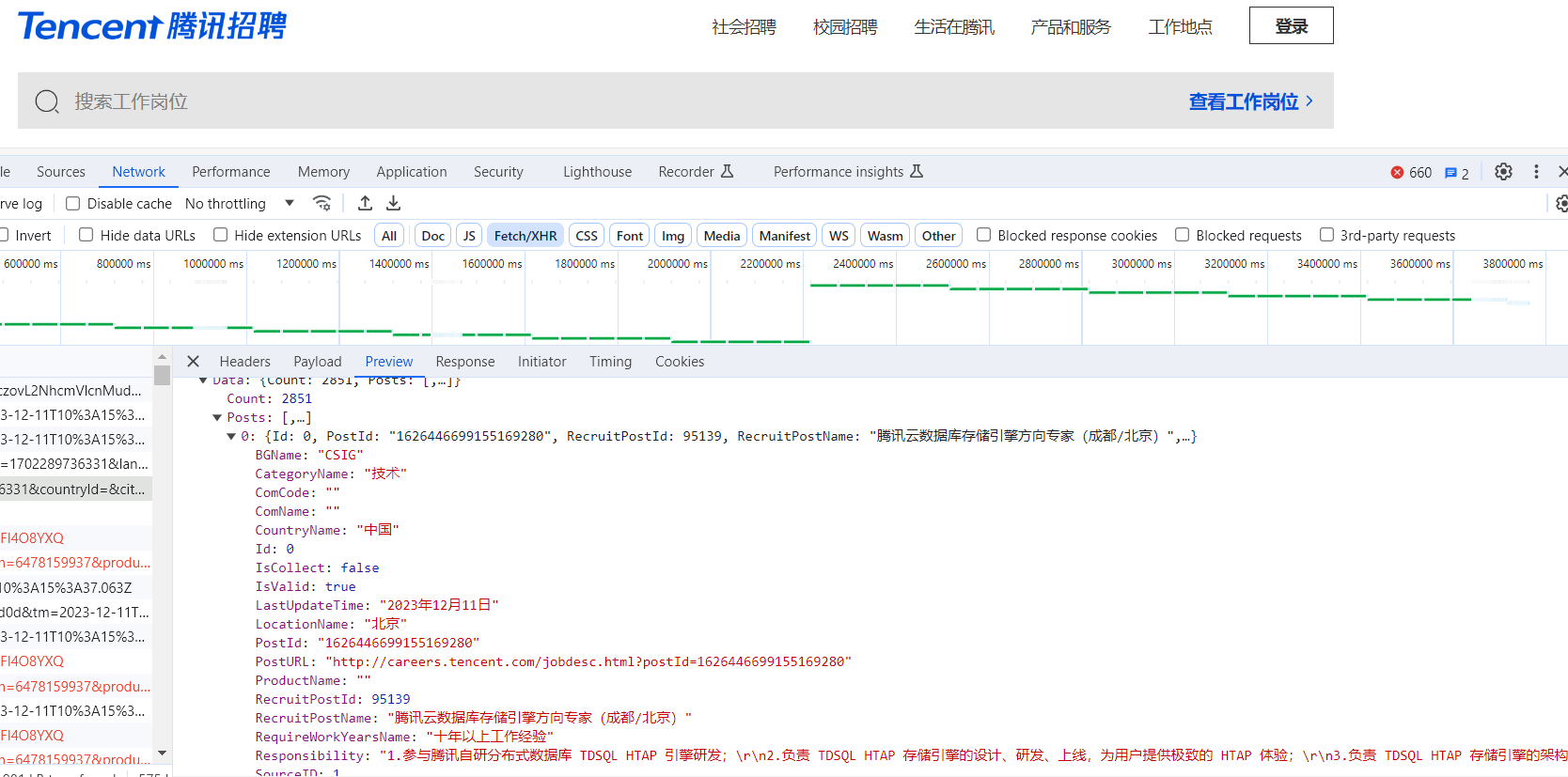Click the export HAR download icon
Image resolution: width=1568 pixels, height=777 pixels.
[394, 203]
